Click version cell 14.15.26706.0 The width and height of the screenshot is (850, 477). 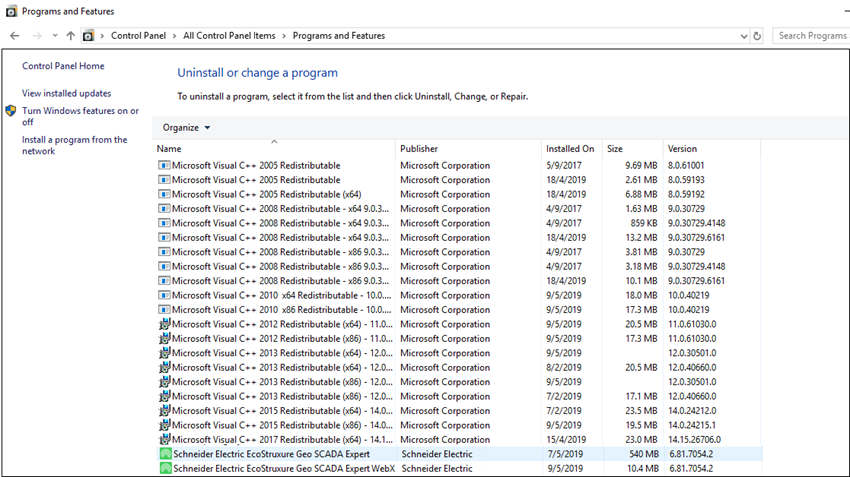click(694, 440)
